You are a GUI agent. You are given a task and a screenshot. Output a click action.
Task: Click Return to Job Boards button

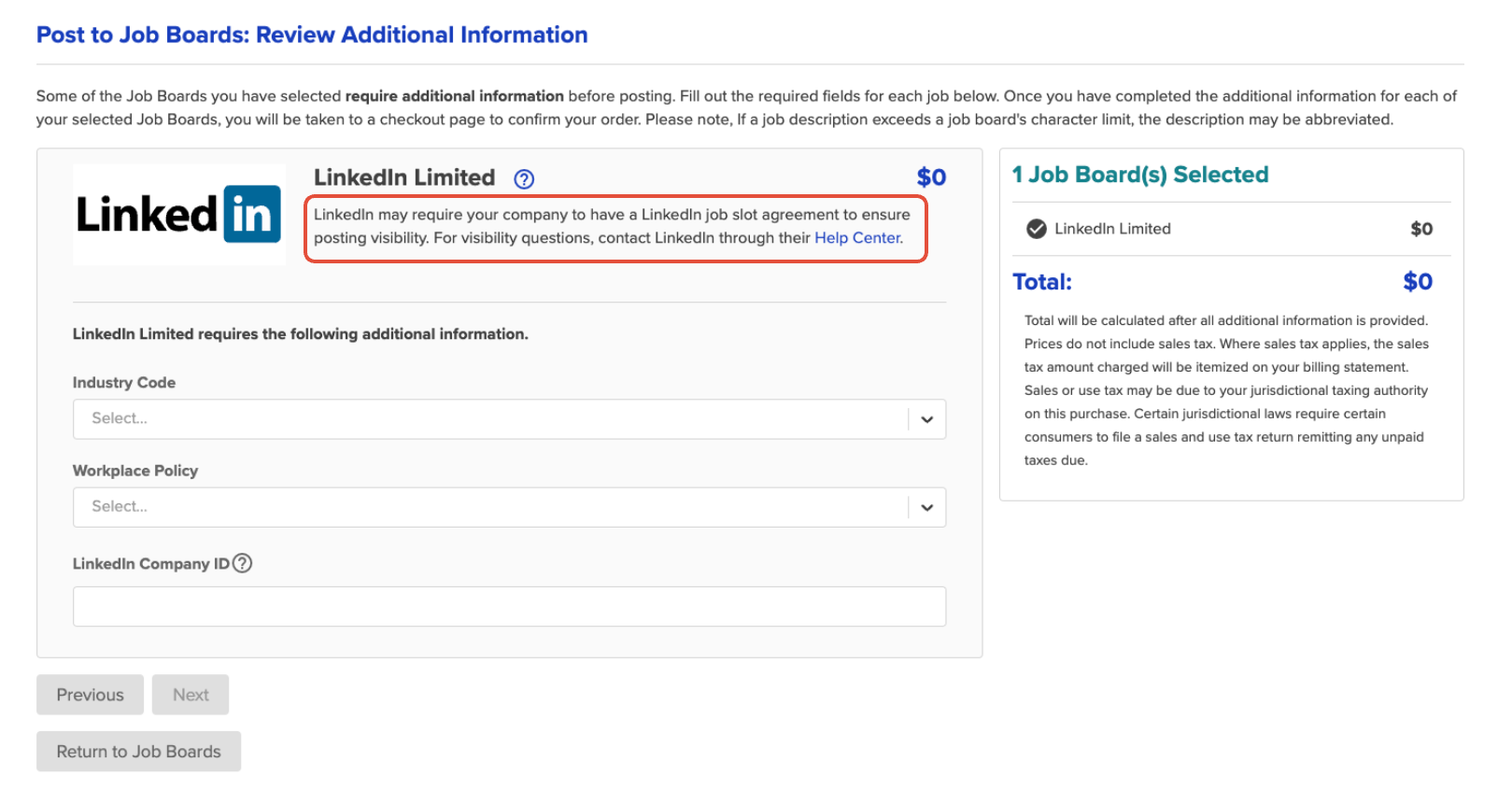(138, 752)
